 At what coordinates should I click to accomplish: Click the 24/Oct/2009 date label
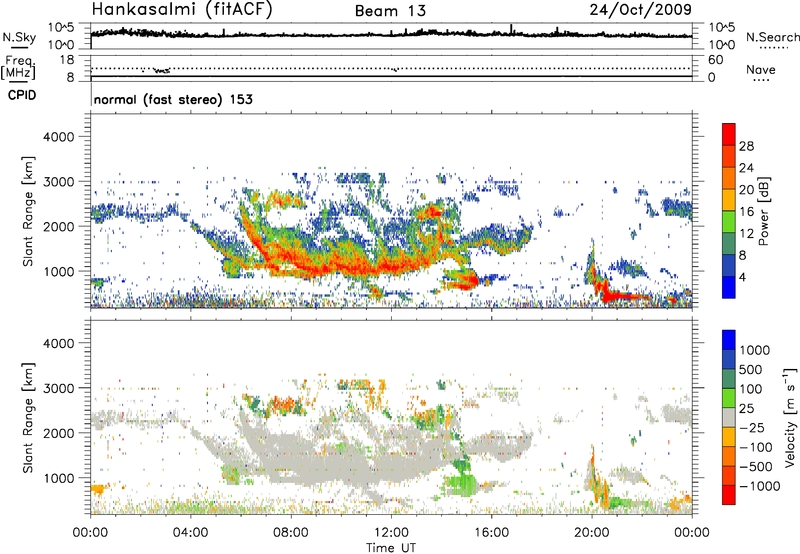coord(640,9)
